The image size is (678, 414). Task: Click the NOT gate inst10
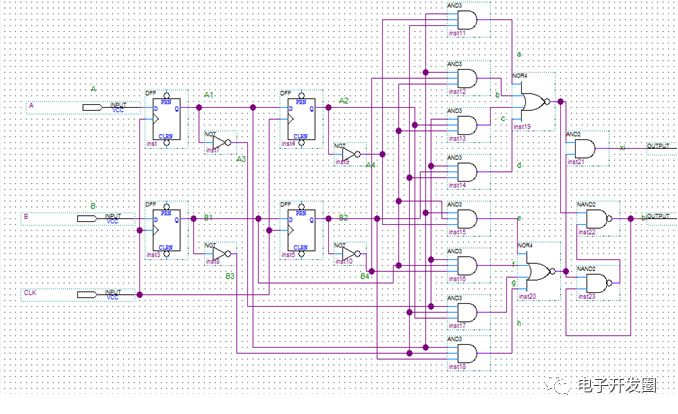(351, 254)
